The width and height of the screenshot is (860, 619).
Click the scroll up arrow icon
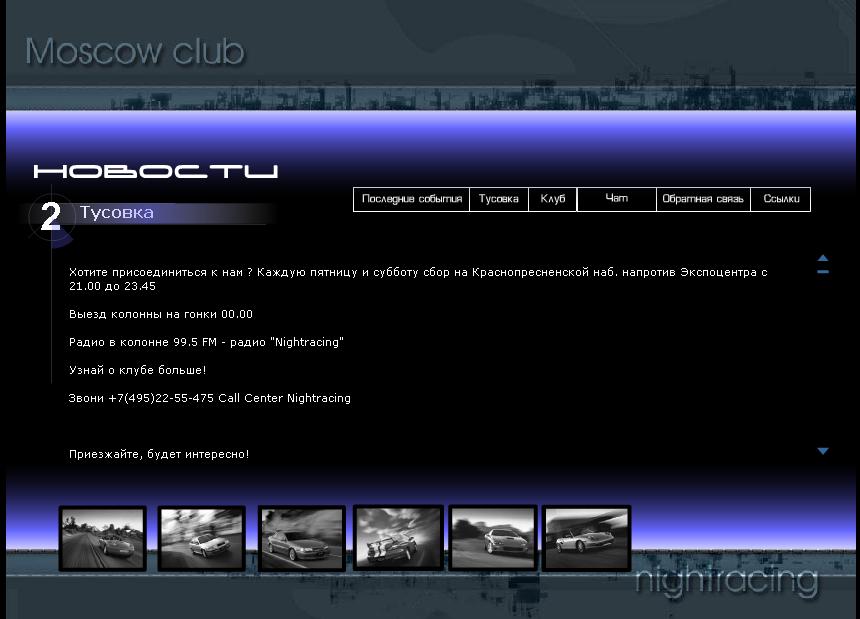pyautogui.click(x=823, y=258)
